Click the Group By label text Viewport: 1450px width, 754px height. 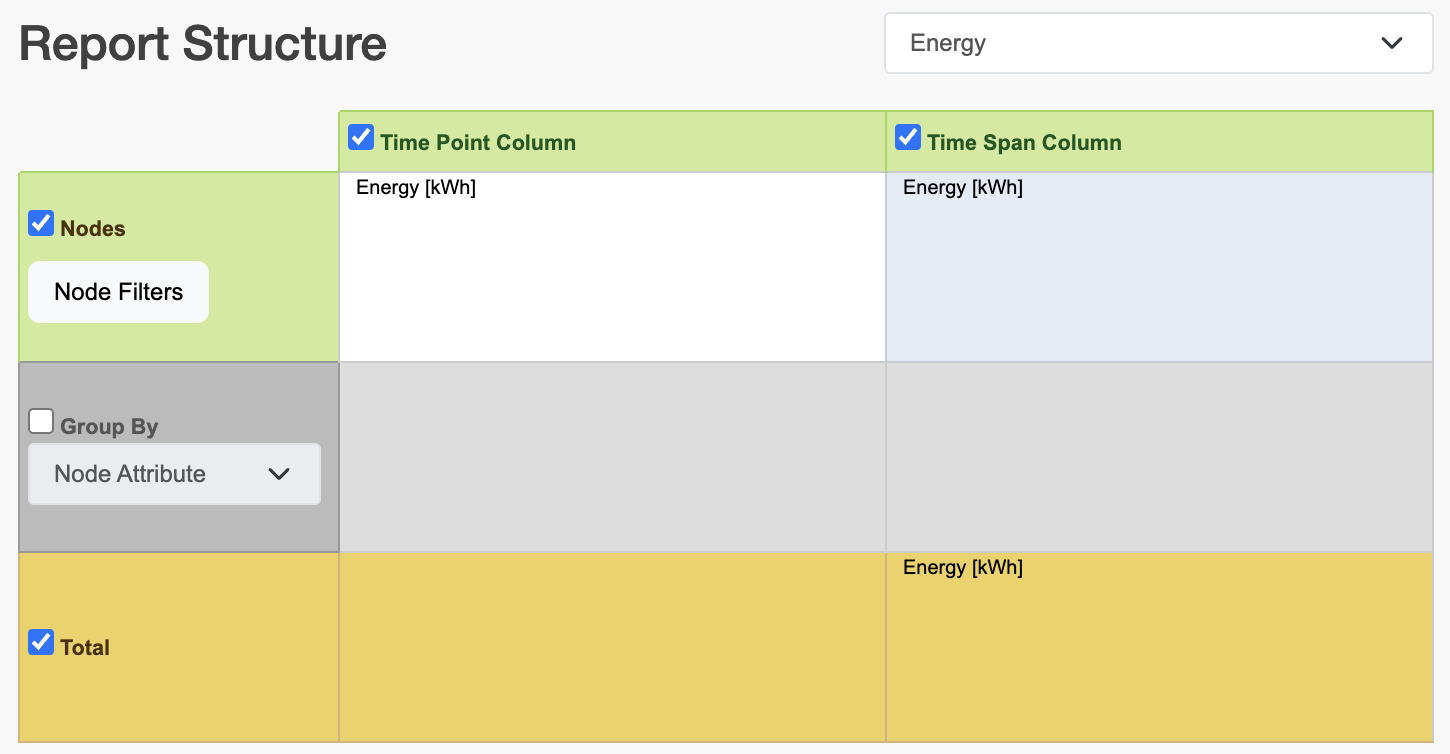[x=109, y=427]
